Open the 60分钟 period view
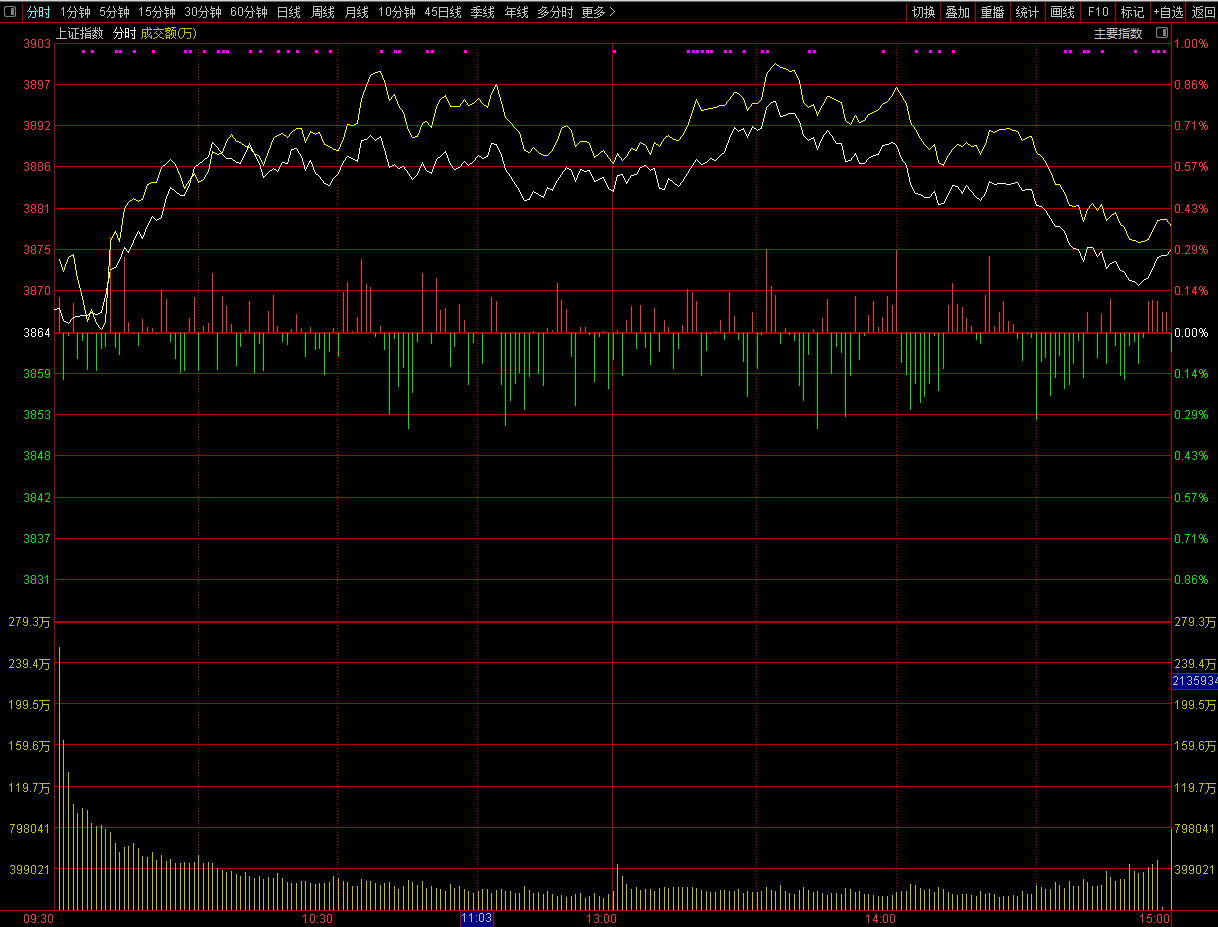1218x927 pixels. (248, 12)
